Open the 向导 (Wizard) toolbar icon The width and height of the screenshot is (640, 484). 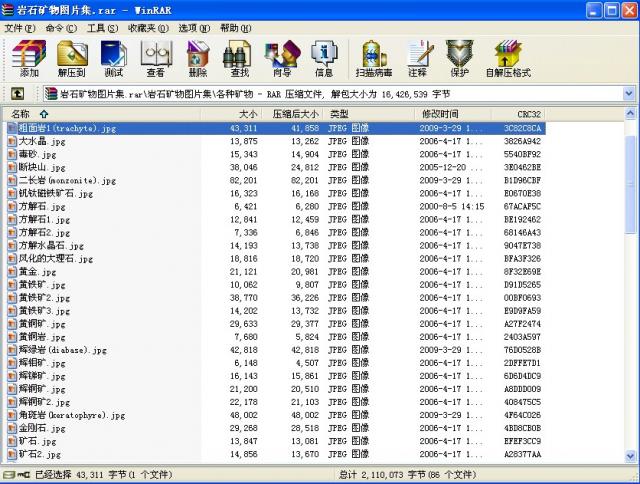click(x=282, y=59)
